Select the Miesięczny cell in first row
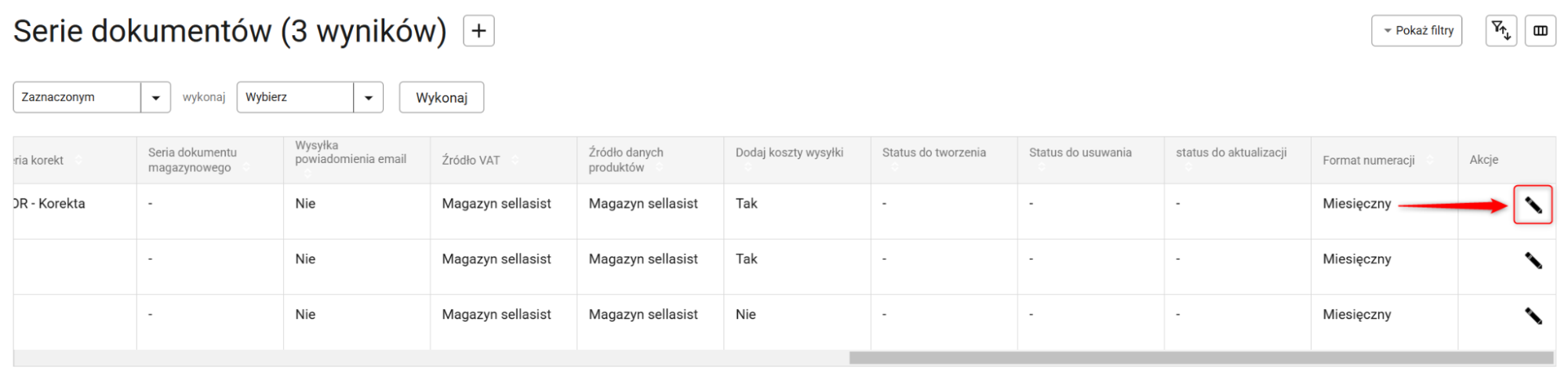 pyautogui.click(x=1356, y=204)
